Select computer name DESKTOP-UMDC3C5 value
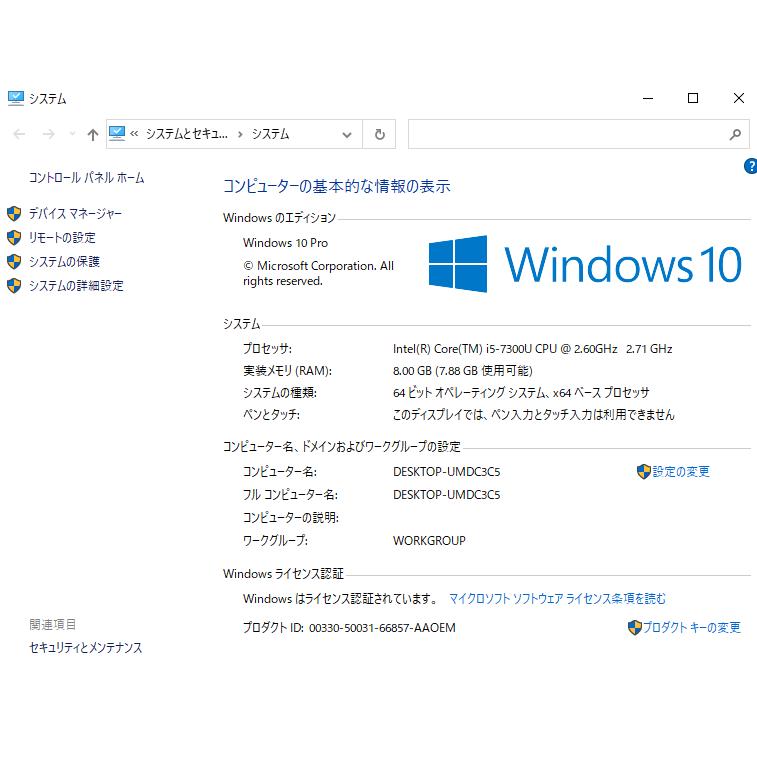The height and width of the screenshot is (757, 757). tap(447, 472)
